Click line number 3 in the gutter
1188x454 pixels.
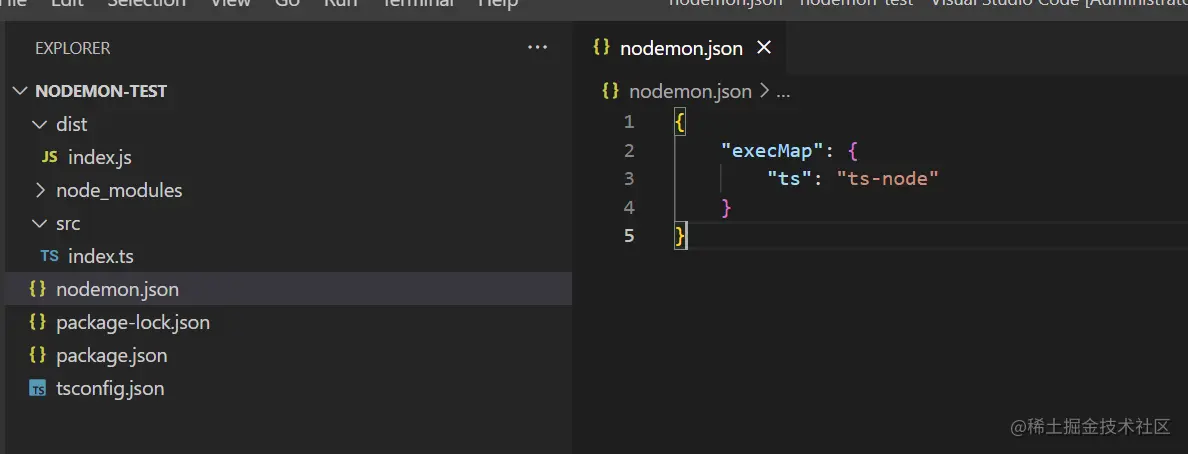click(629, 179)
